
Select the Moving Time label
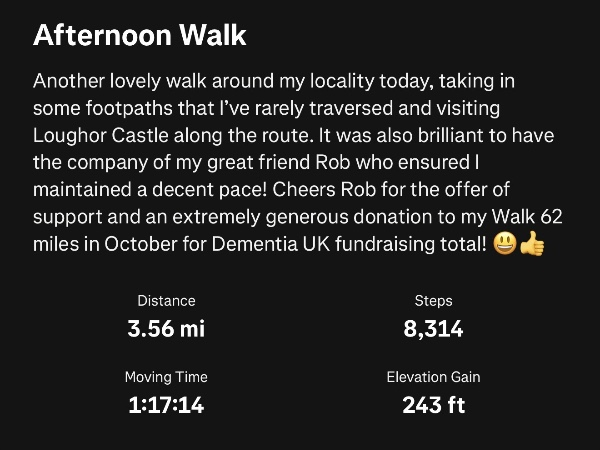(166, 377)
